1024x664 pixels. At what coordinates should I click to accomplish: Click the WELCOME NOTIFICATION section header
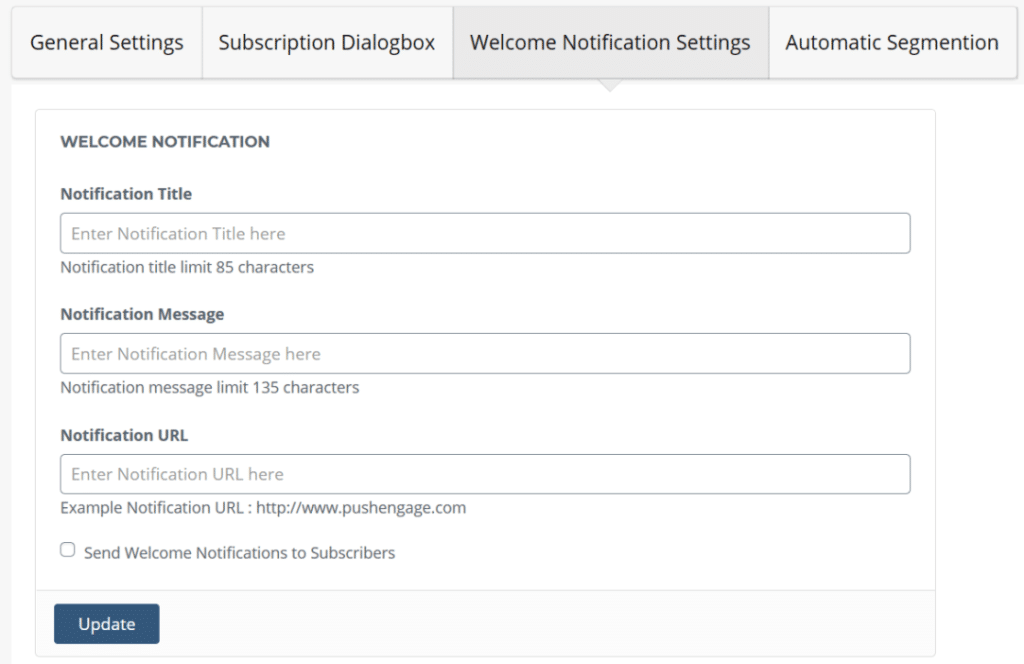[x=166, y=141]
